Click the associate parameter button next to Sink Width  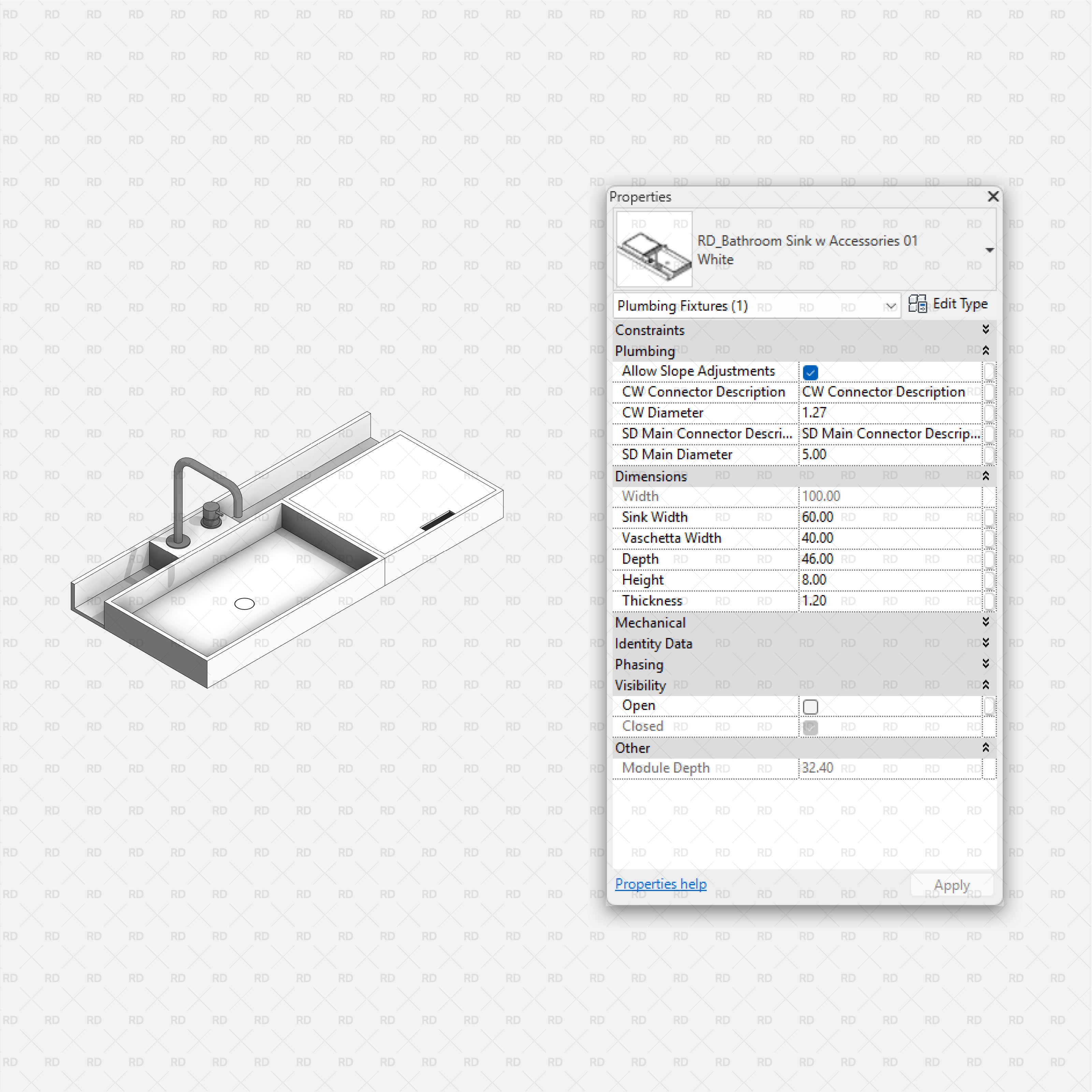[990, 517]
